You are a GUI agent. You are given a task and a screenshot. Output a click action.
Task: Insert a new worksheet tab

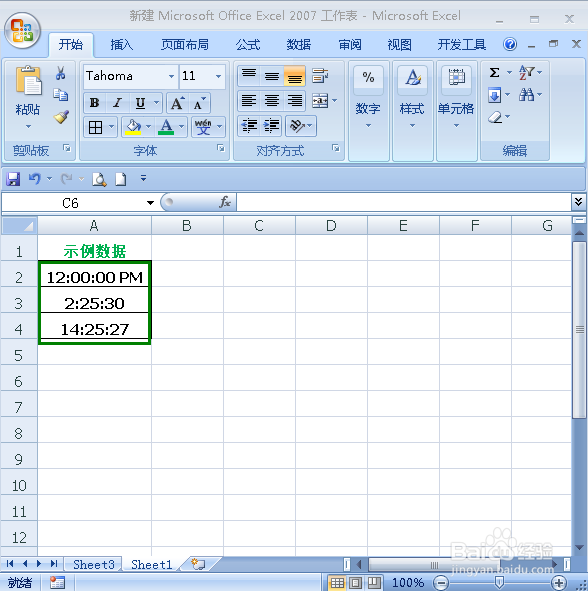click(x=199, y=564)
